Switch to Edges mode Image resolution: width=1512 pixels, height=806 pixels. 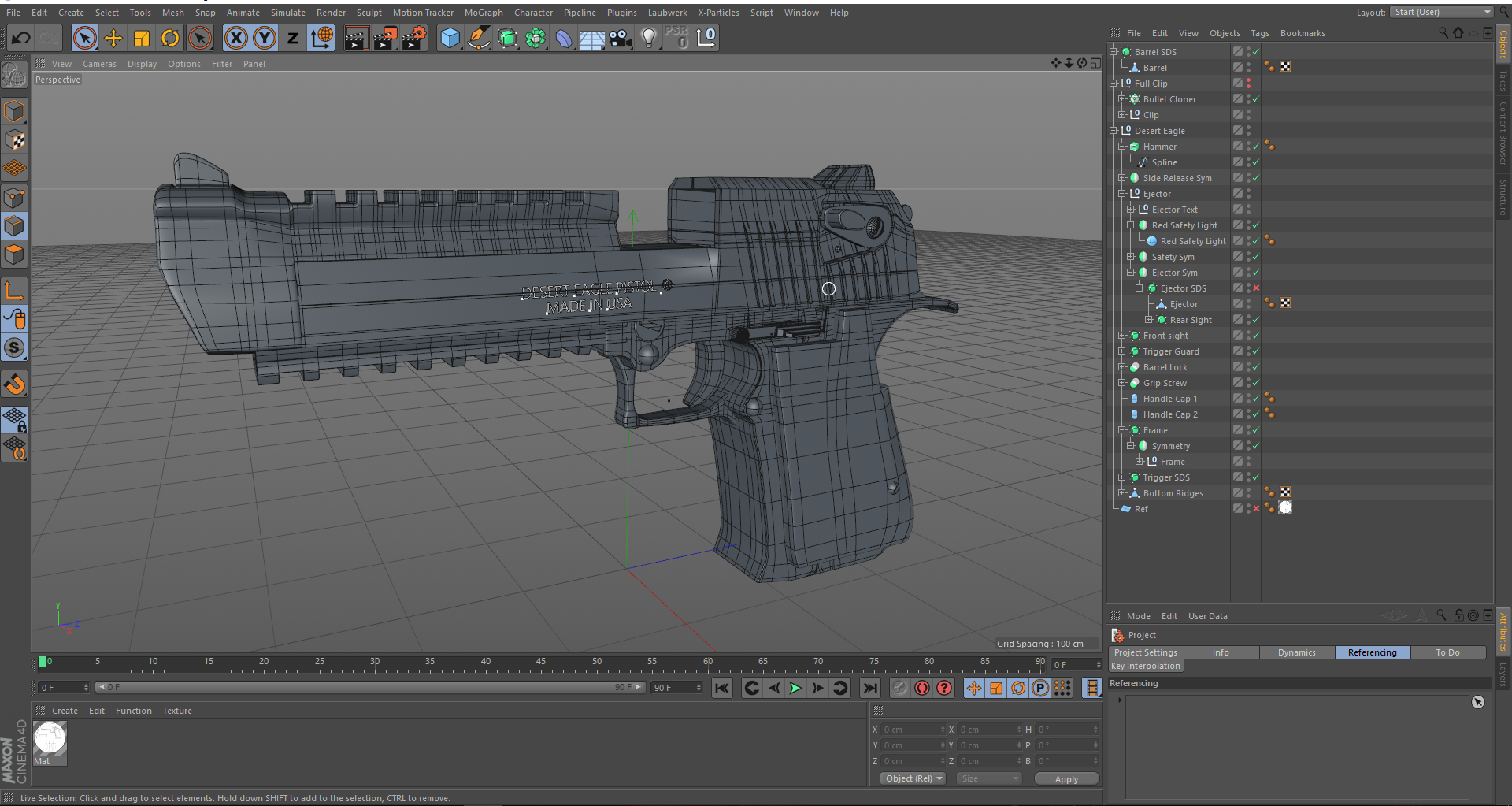pyautogui.click(x=14, y=227)
